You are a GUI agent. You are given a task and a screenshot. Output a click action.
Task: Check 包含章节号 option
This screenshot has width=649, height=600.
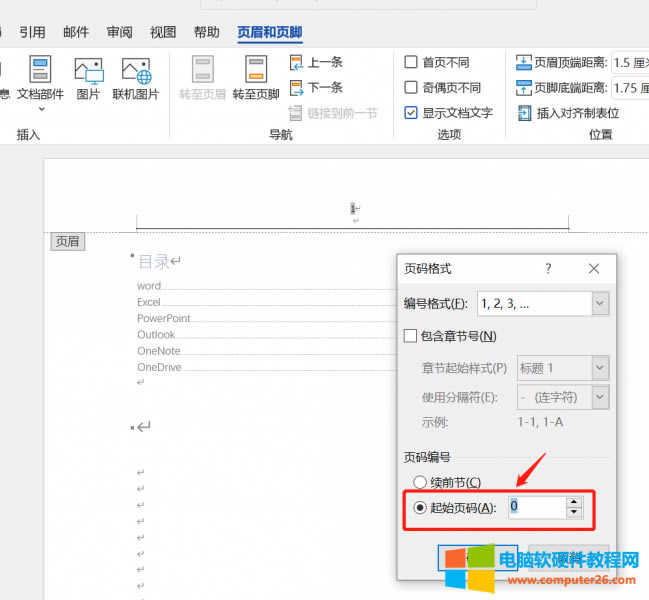(x=410, y=336)
